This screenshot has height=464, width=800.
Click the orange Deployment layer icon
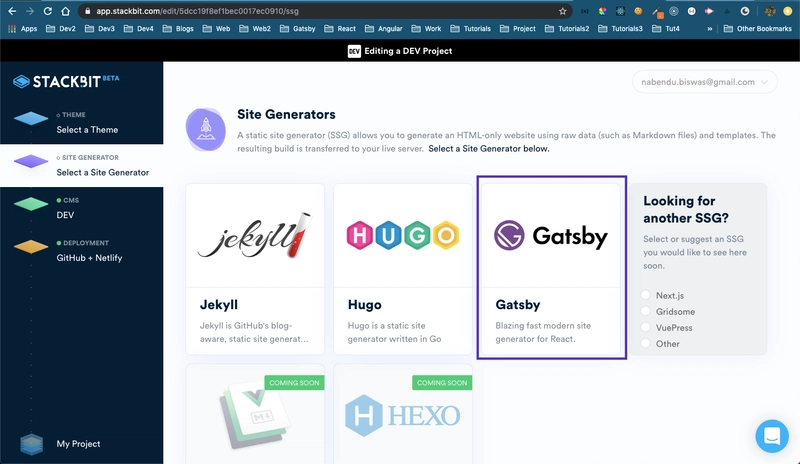tap(31, 247)
